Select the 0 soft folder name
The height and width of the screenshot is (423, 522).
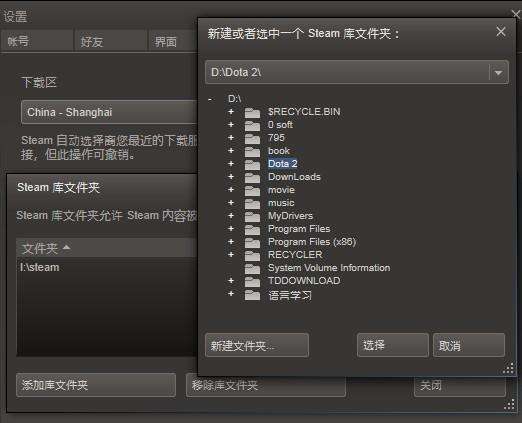[280, 125]
